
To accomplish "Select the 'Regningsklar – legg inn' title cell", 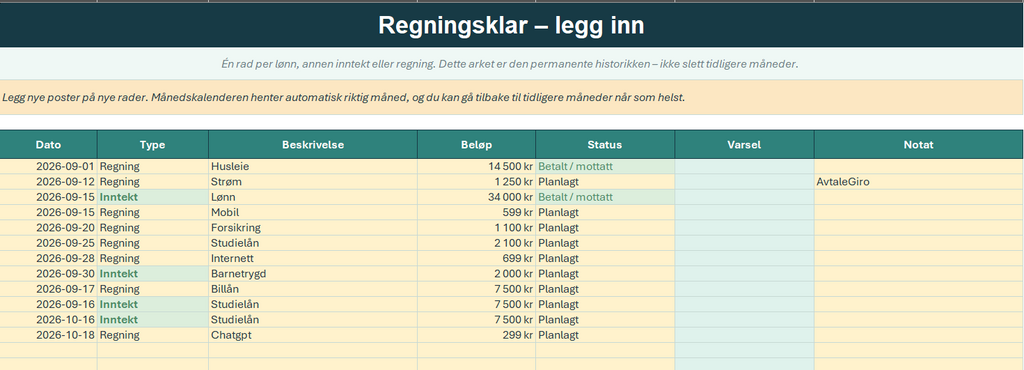I will click(x=511, y=25).
